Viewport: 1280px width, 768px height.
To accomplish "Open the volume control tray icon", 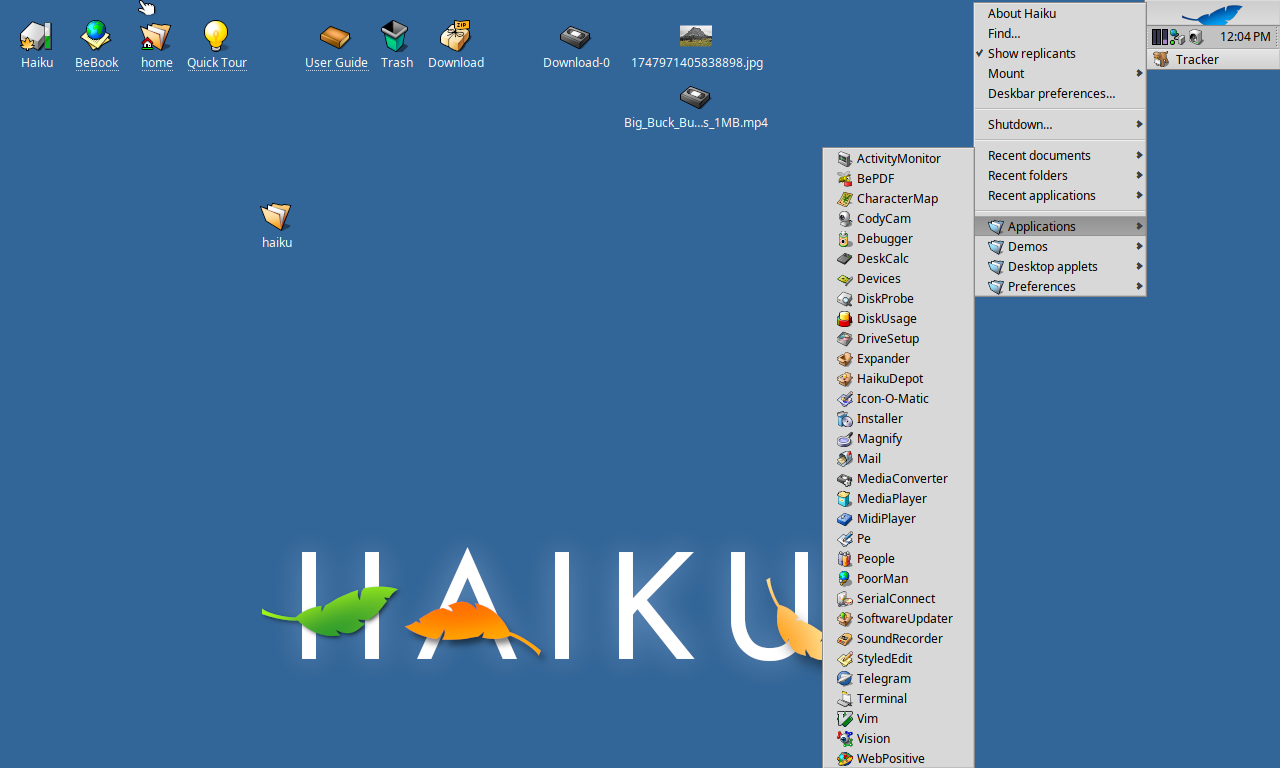I will click(1195, 37).
